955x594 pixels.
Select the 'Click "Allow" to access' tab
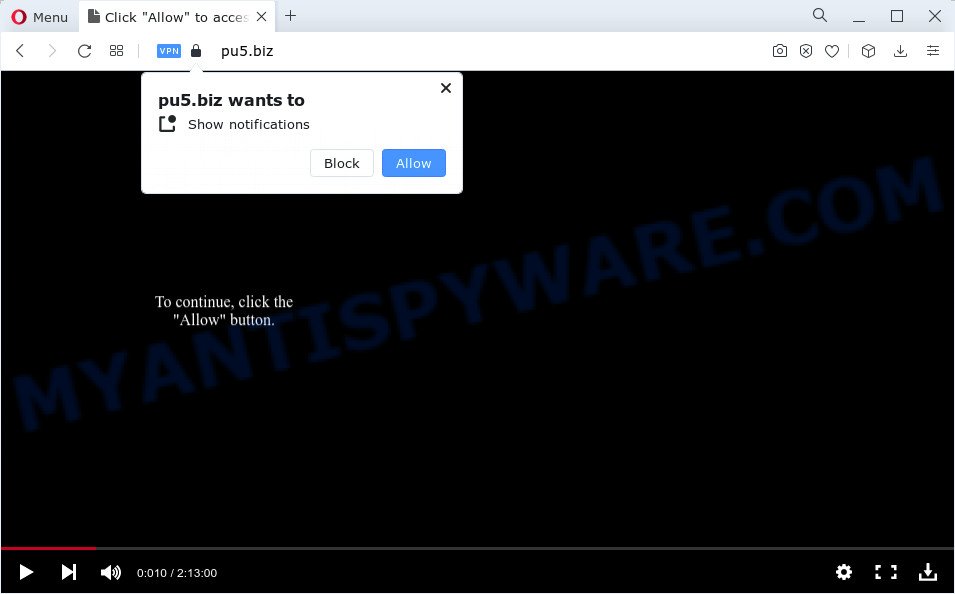[x=177, y=17]
